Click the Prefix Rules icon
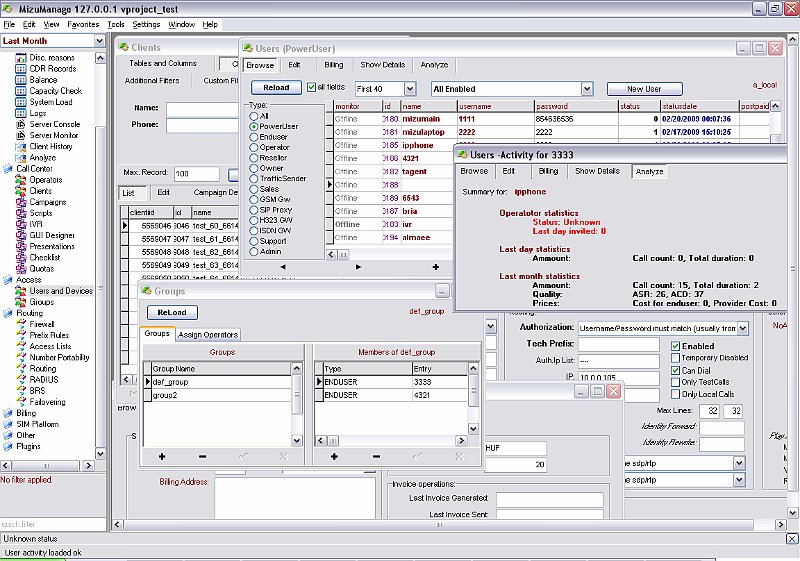 pyautogui.click(x=20, y=336)
